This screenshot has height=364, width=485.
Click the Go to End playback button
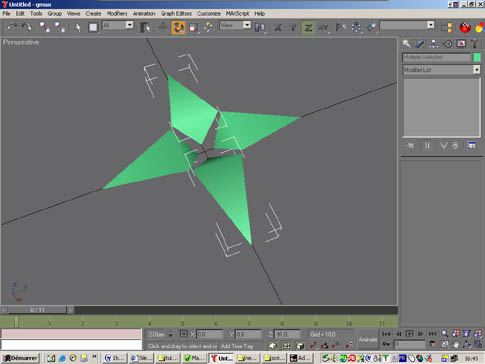432,334
